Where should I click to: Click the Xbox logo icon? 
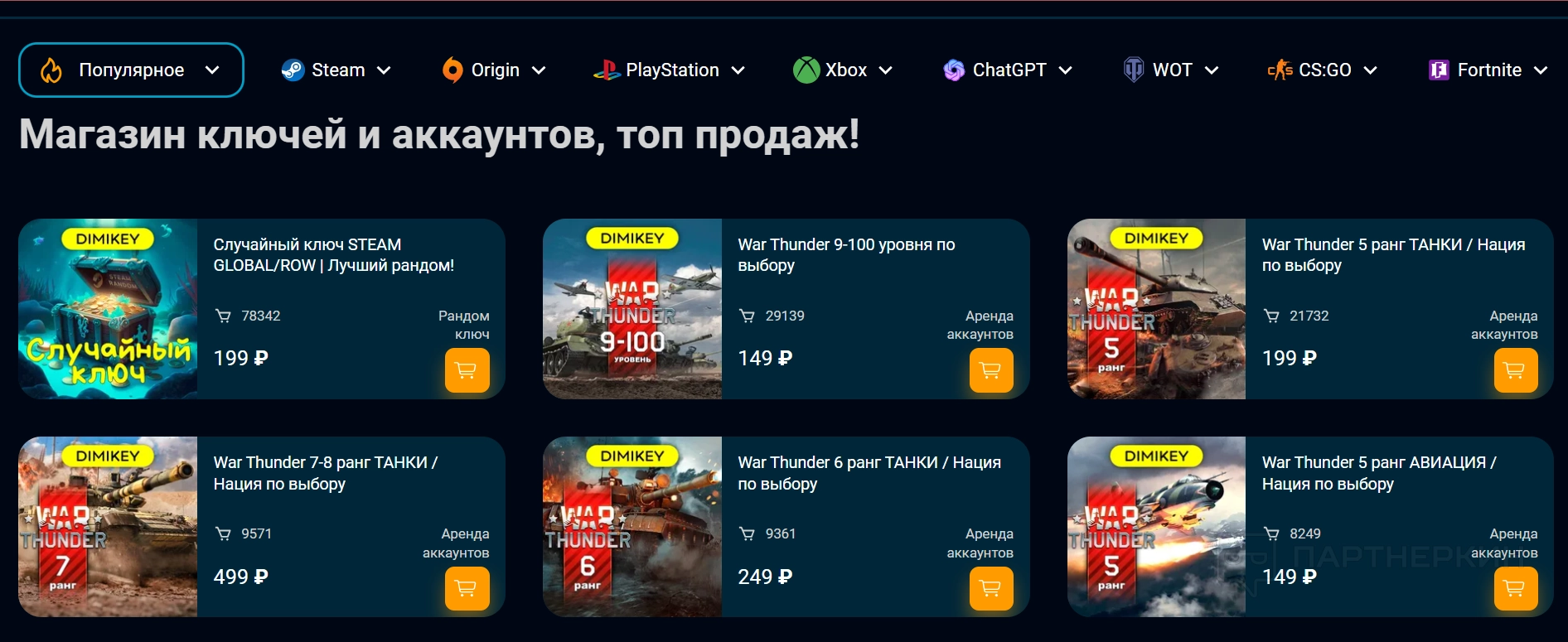click(x=806, y=70)
